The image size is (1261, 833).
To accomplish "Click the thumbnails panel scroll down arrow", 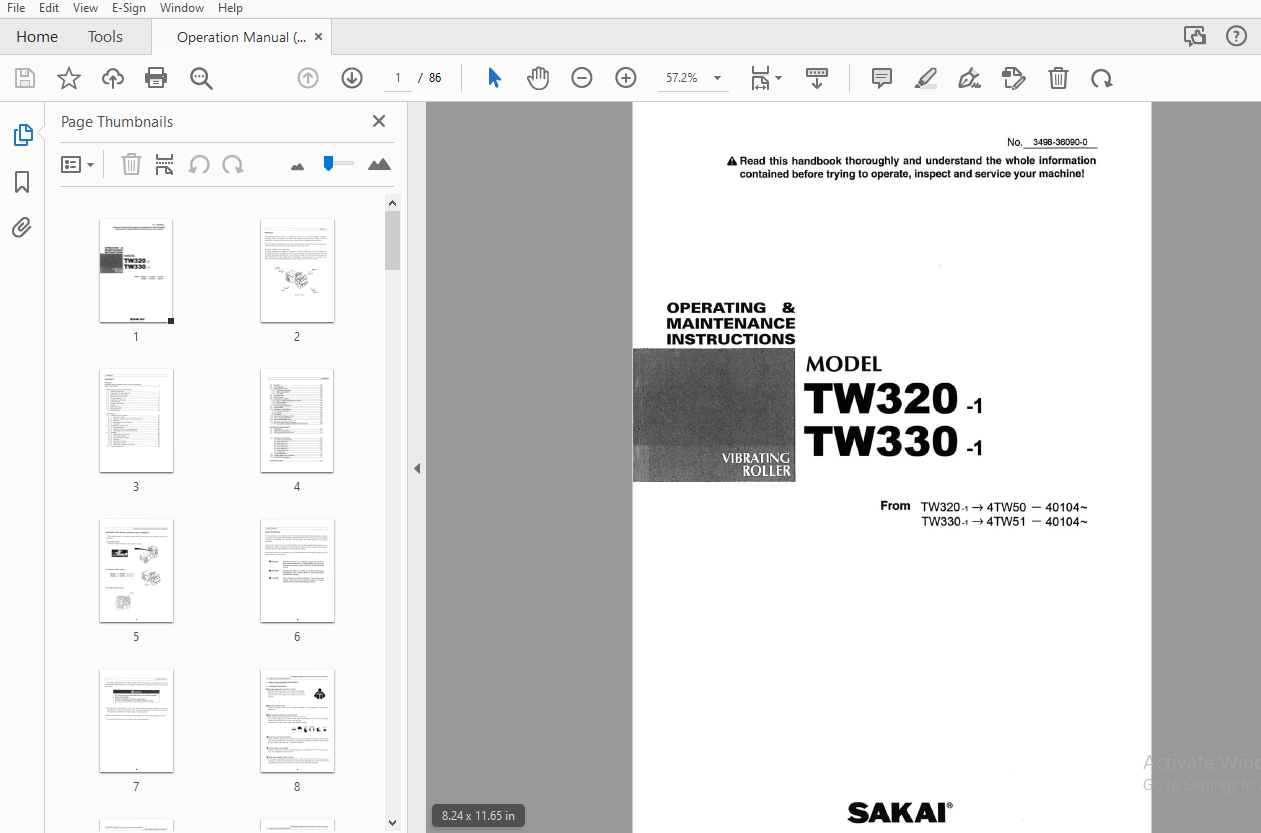I will click(x=392, y=823).
